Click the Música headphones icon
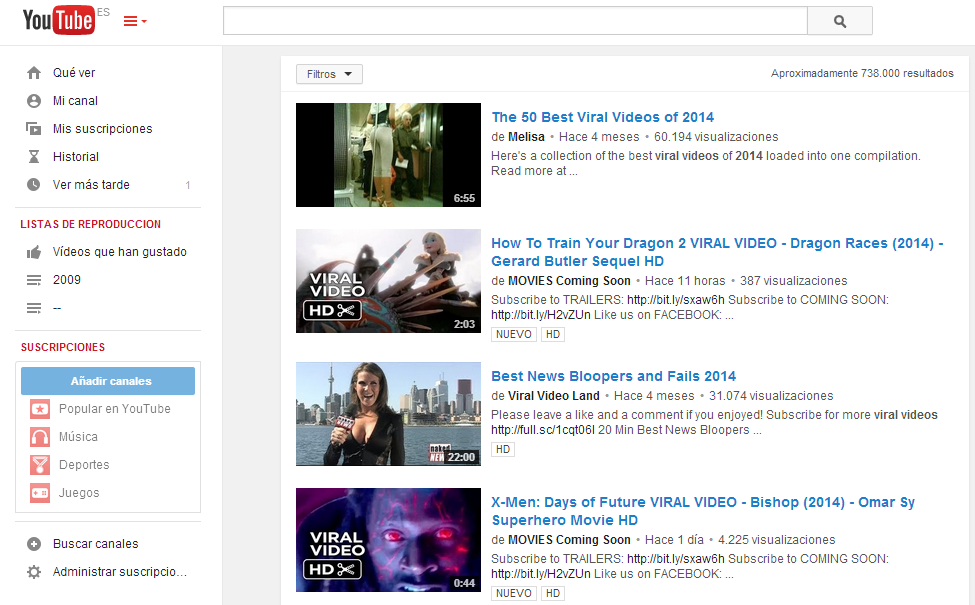The image size is (975, 605). pos(40,437)
